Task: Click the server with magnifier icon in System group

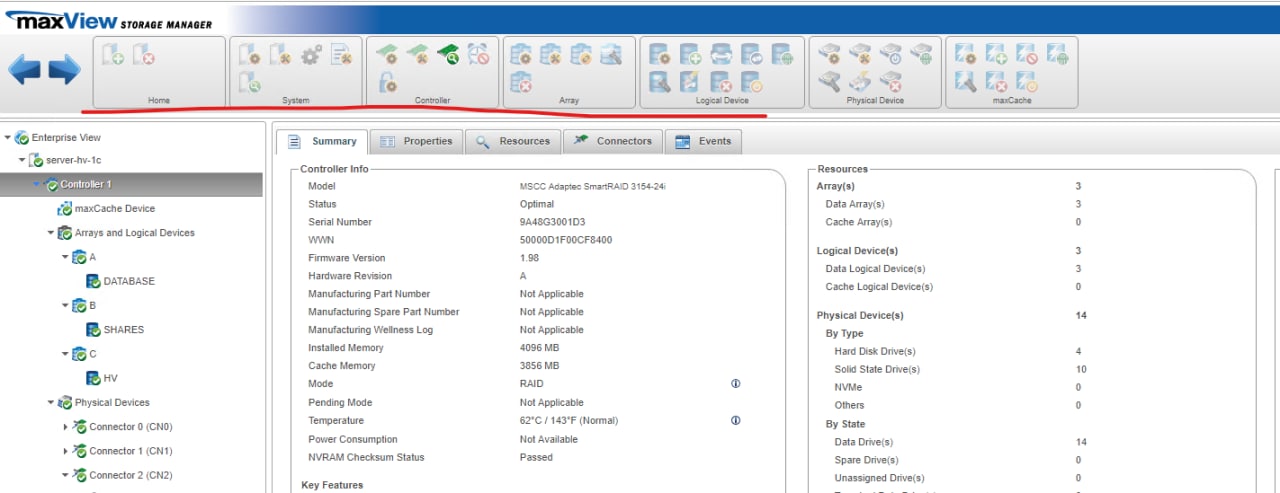Action: point(251,84)
